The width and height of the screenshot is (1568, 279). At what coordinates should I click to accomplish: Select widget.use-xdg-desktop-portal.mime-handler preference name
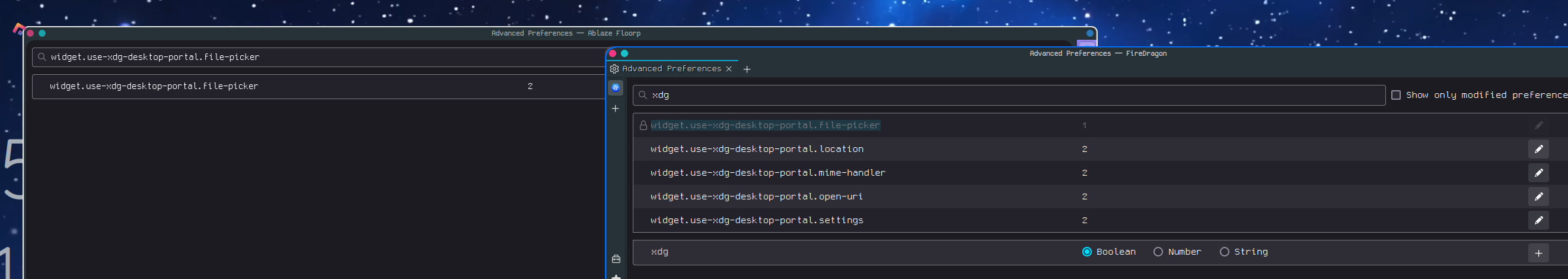[767, 173]
